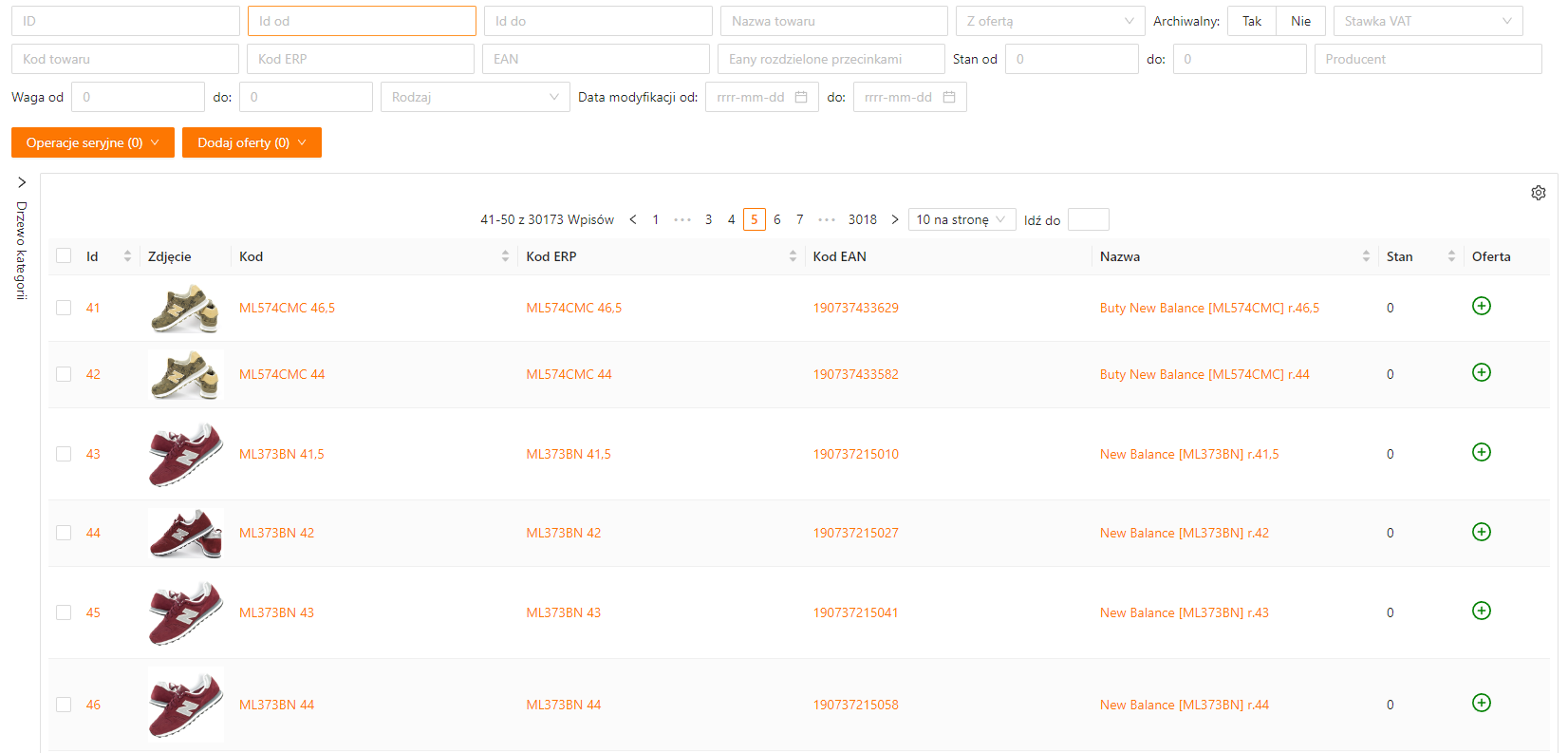Sort by Stan column arrows
This screenshot has height=753, width=1568.
click(1450, 256)
